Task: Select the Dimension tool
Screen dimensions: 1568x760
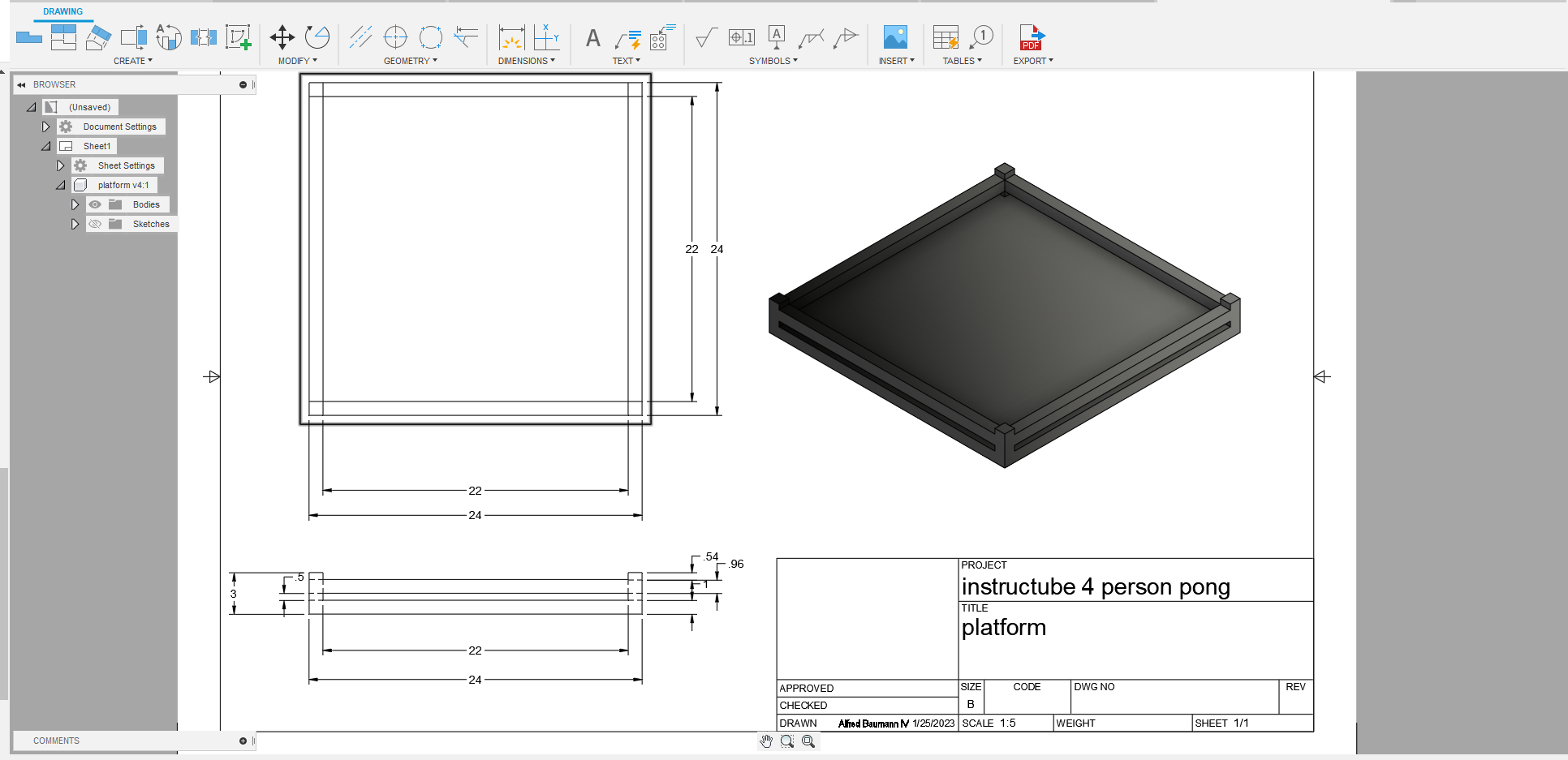Action: [x=511, y=37]
